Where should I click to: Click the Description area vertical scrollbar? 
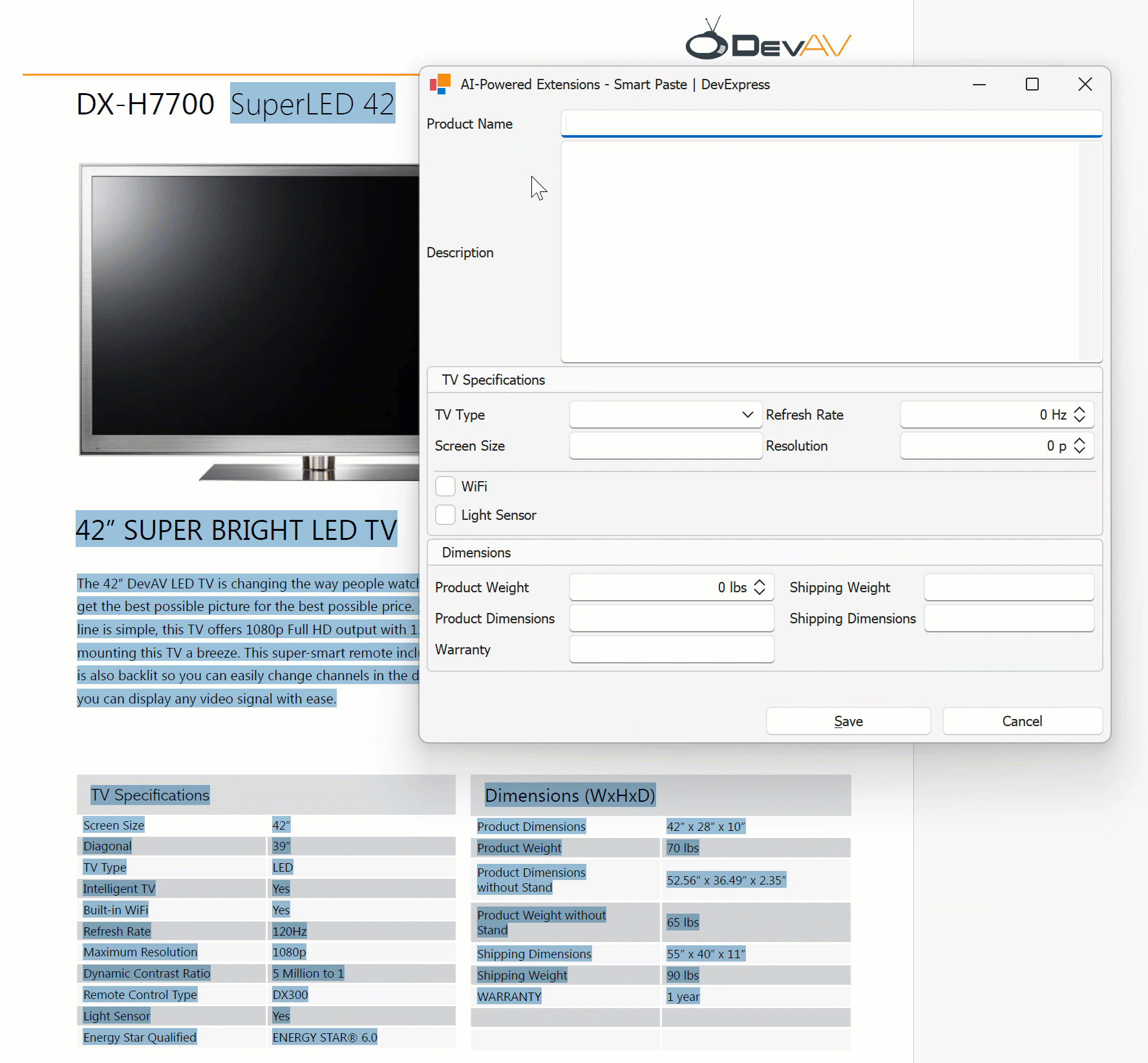click(1089, 252)
